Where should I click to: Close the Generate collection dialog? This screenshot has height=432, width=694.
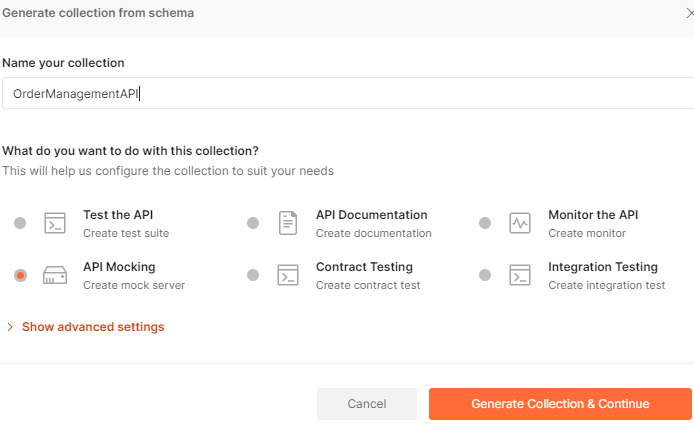(689, 13)
